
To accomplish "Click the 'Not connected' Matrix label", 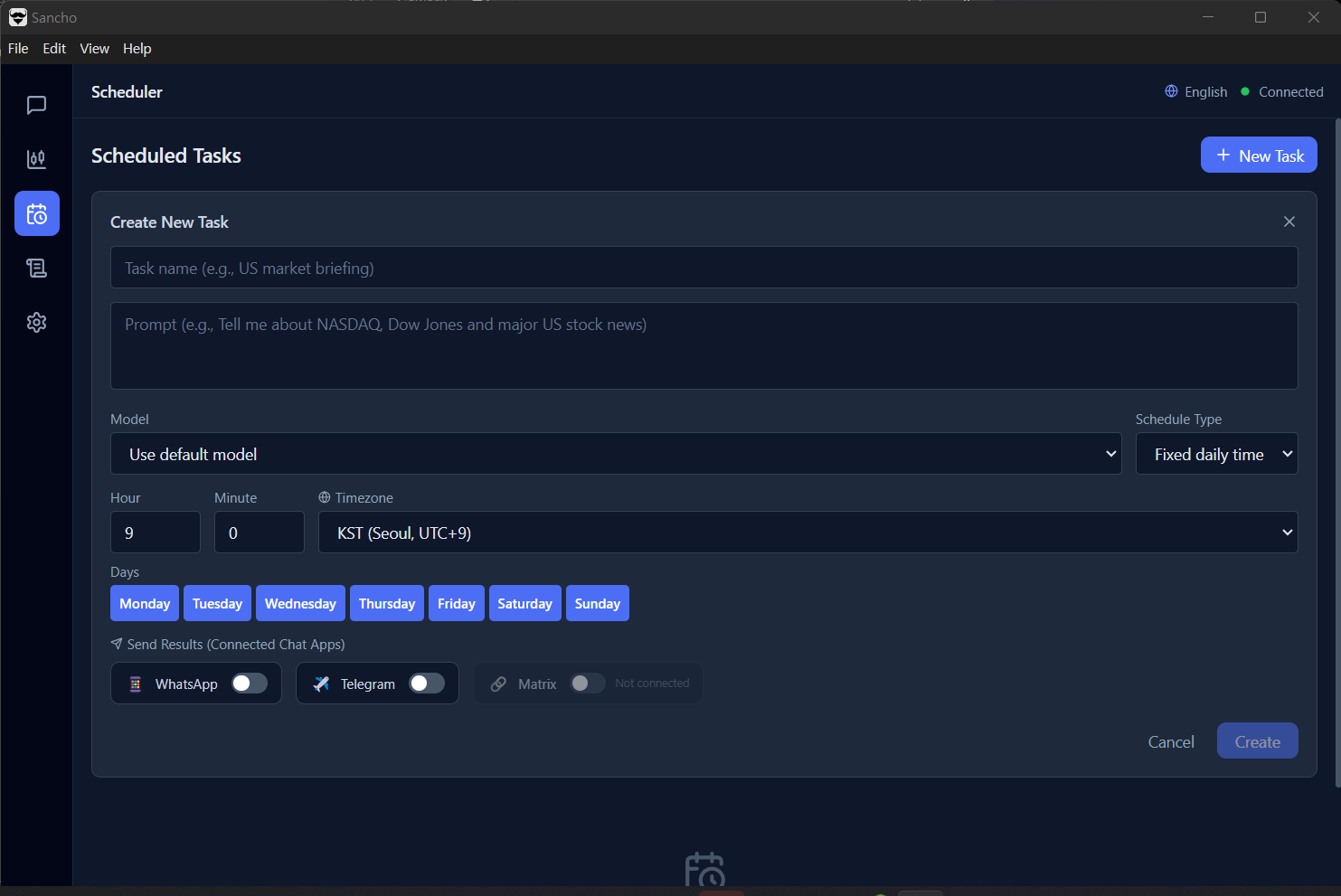I will (652, 684).
